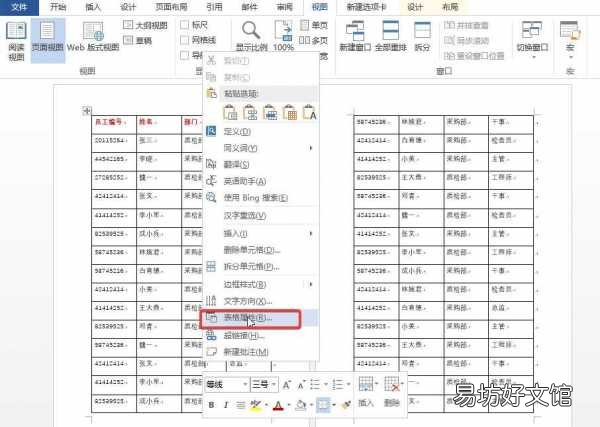Viewport: 600px width, 427px height.
Task: Switch to Page Layout (页面布局) tab
Action: click(171, 7)
